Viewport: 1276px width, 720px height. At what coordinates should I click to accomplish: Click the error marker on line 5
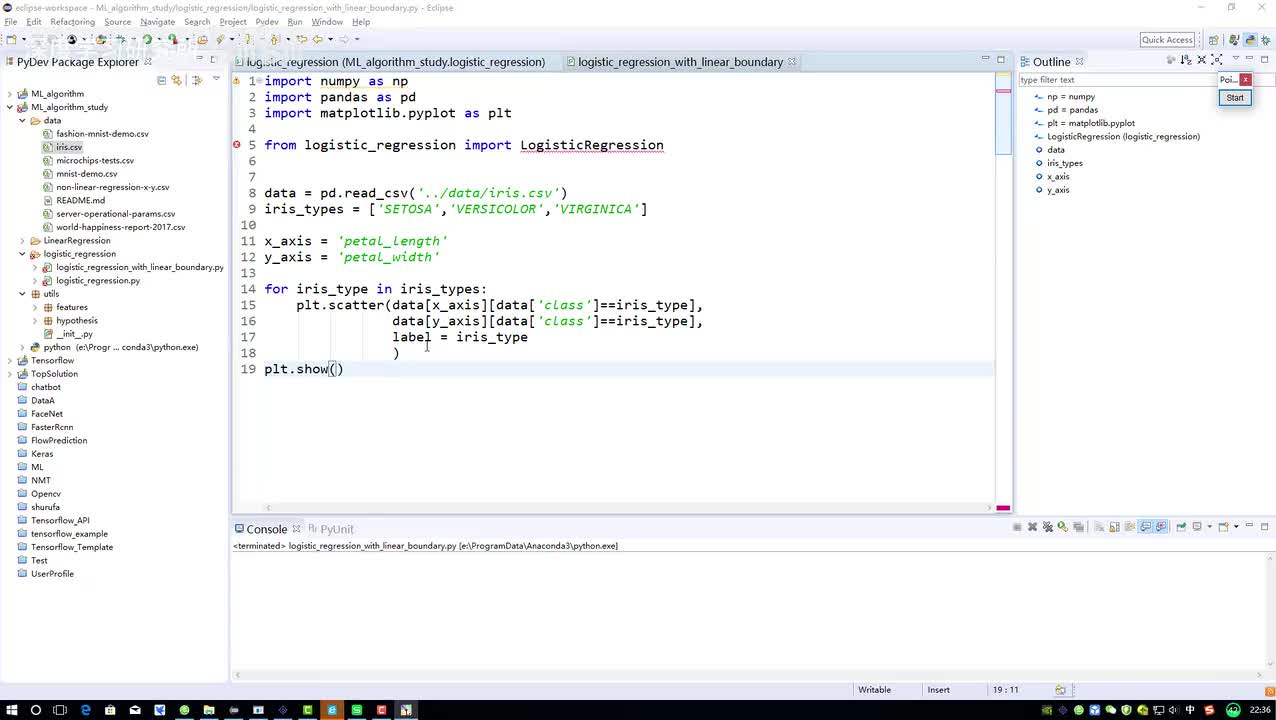[237, 145]
